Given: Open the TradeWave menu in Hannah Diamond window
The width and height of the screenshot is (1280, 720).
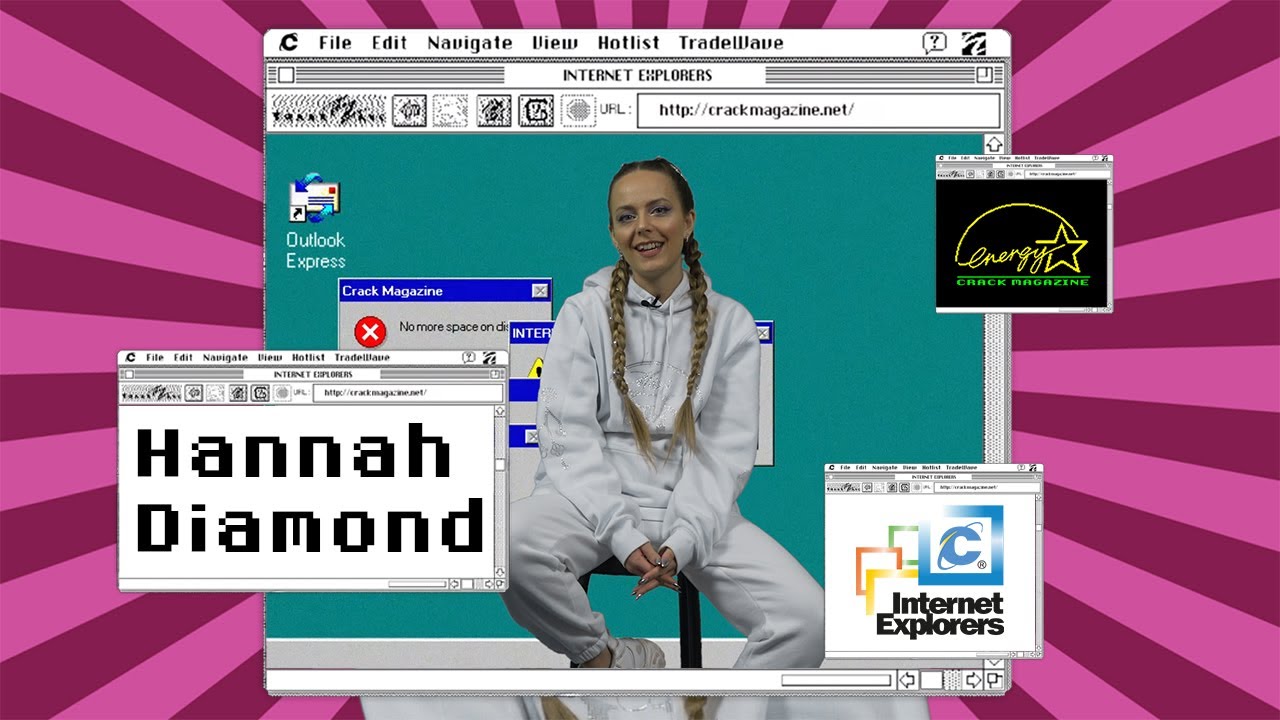Looking at the screenshot, I should (x=362, y=357).
